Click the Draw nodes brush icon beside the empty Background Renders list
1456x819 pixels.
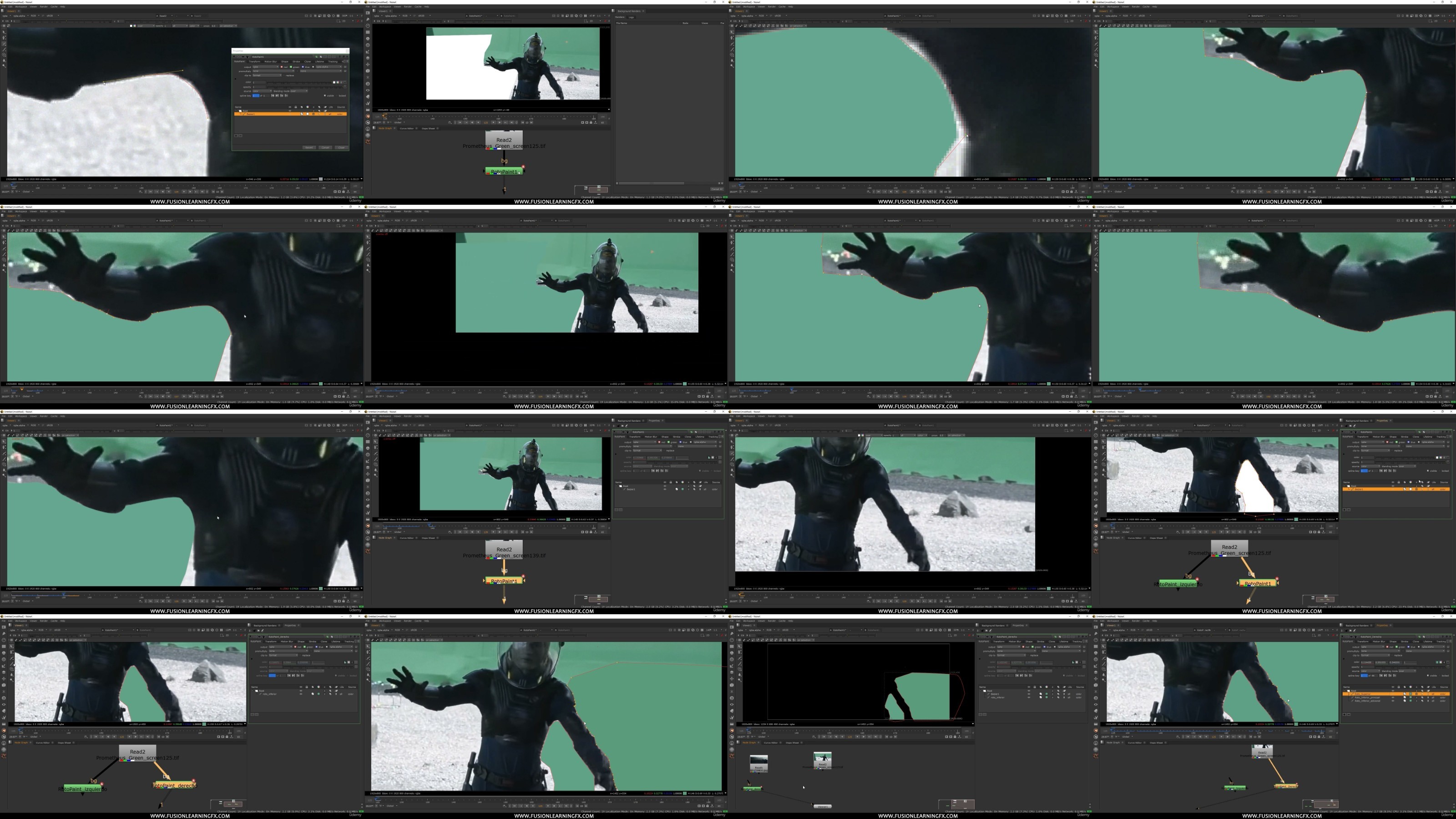(x=368, y=20)
